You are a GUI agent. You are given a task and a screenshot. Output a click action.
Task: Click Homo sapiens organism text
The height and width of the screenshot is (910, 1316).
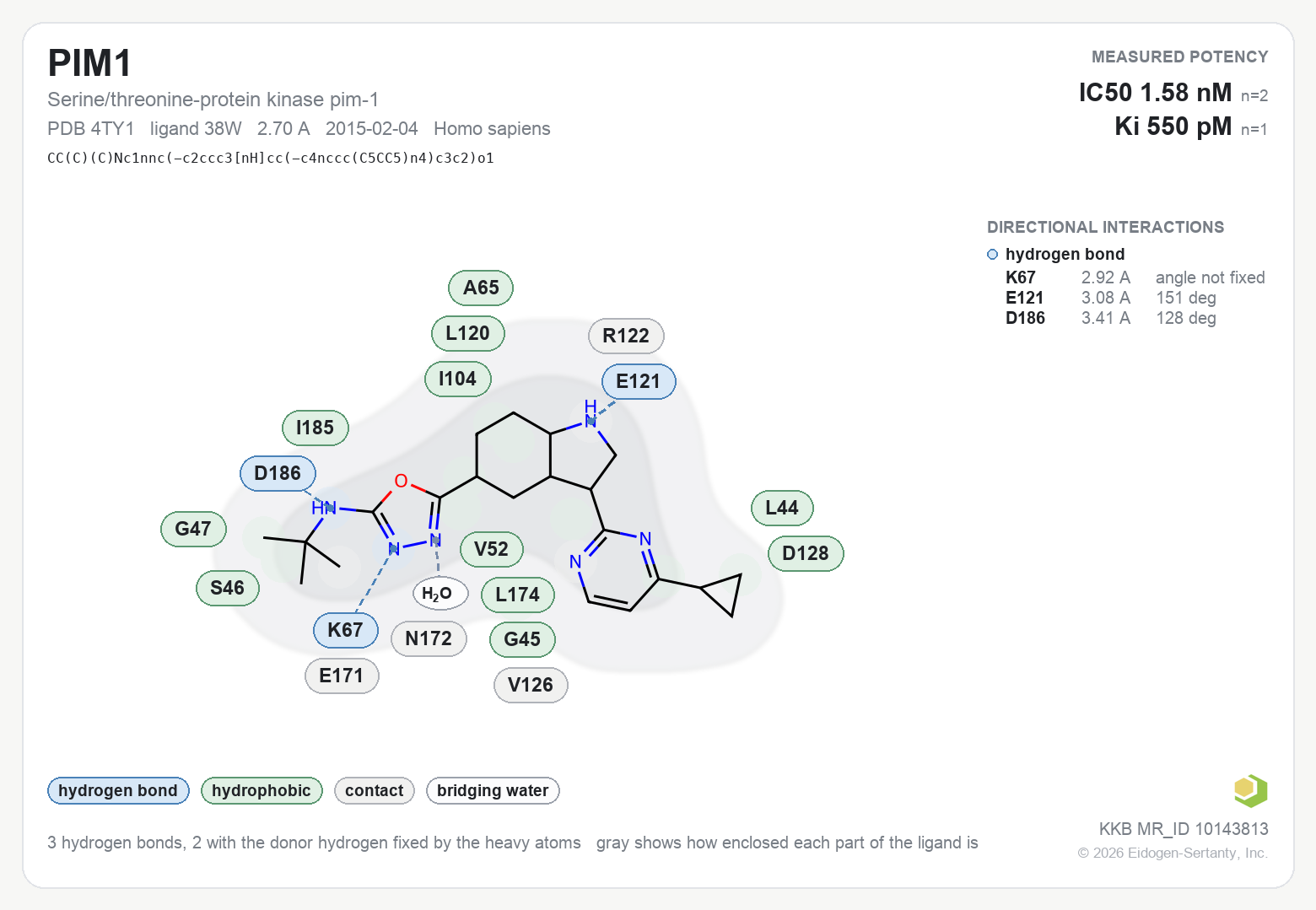pyautogui.click(x=492, y=128)
